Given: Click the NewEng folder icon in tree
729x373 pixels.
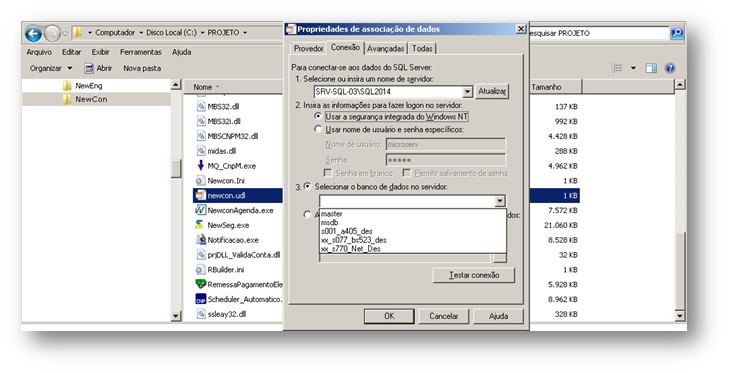Looking at the screenshot, I should (x=67, y=86).
